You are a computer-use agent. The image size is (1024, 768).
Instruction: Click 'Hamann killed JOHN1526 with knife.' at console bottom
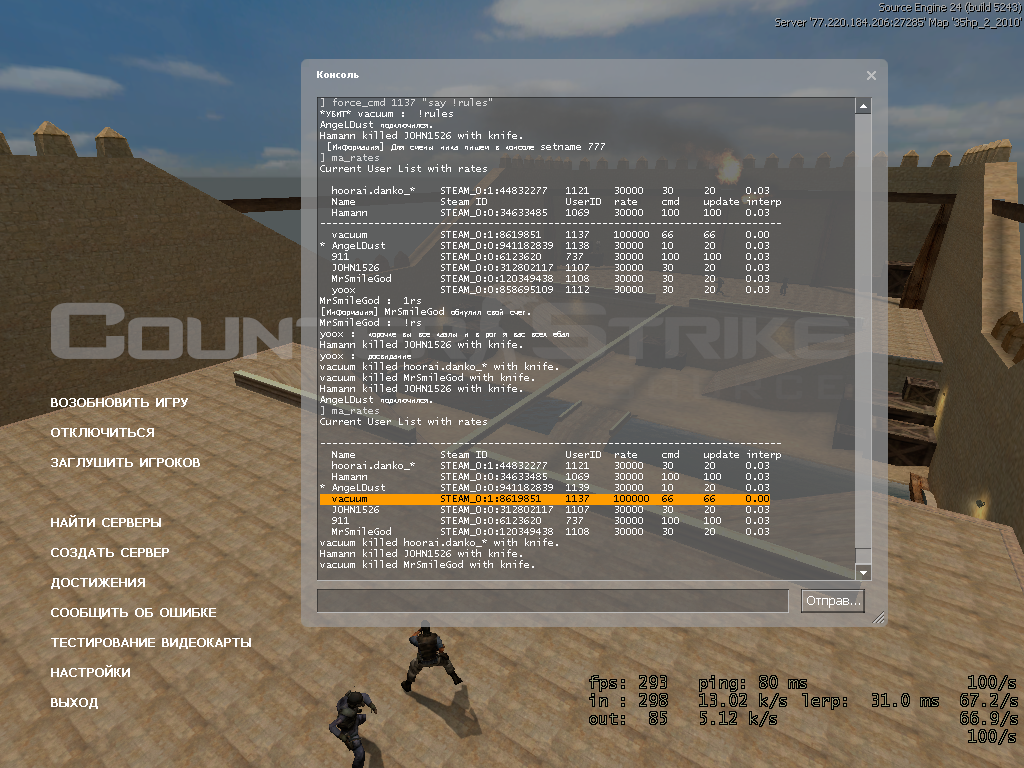421,554
